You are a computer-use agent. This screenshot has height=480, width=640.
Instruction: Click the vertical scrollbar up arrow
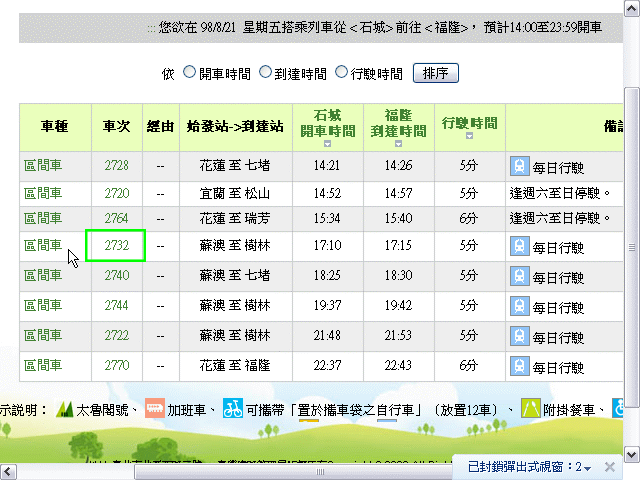pos(631,9)
